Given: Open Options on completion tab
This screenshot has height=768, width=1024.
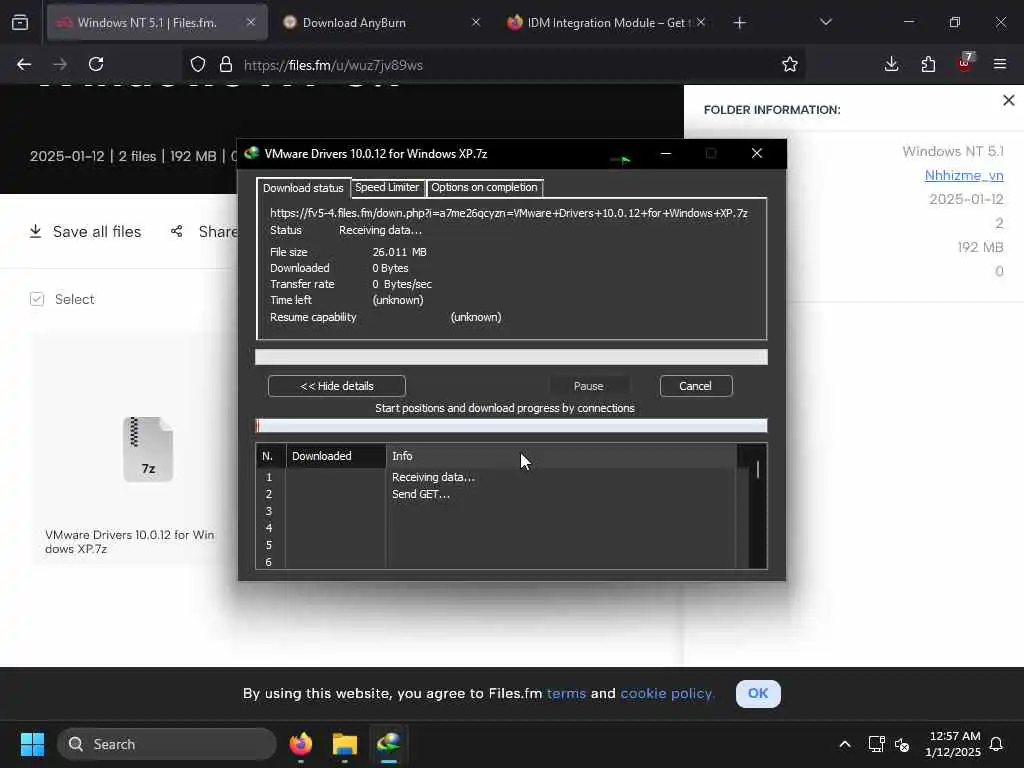Looking at the screenshot, I should pyautogui.click(x=484, y=187).
